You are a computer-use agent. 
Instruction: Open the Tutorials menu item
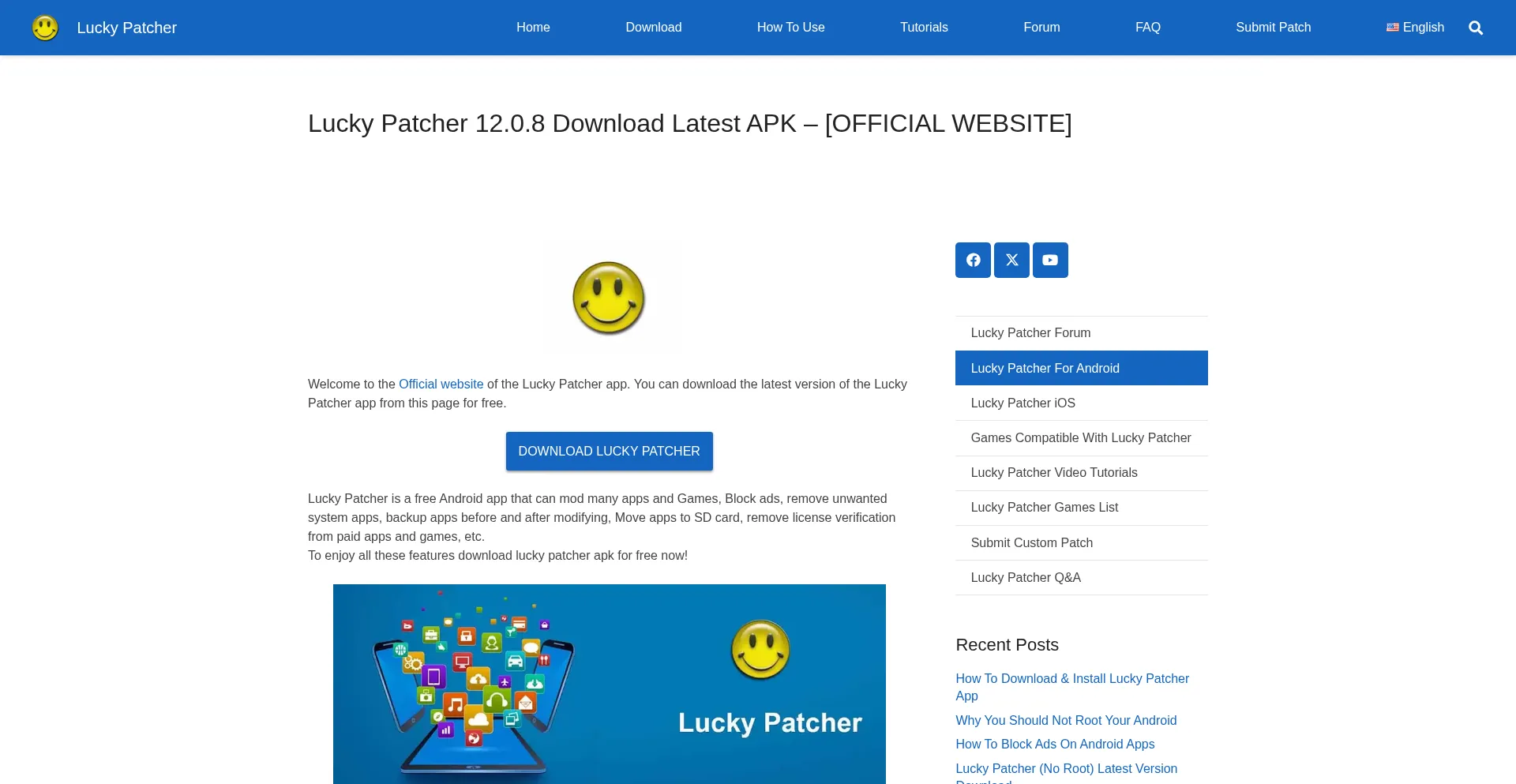[x=924, y=27]
